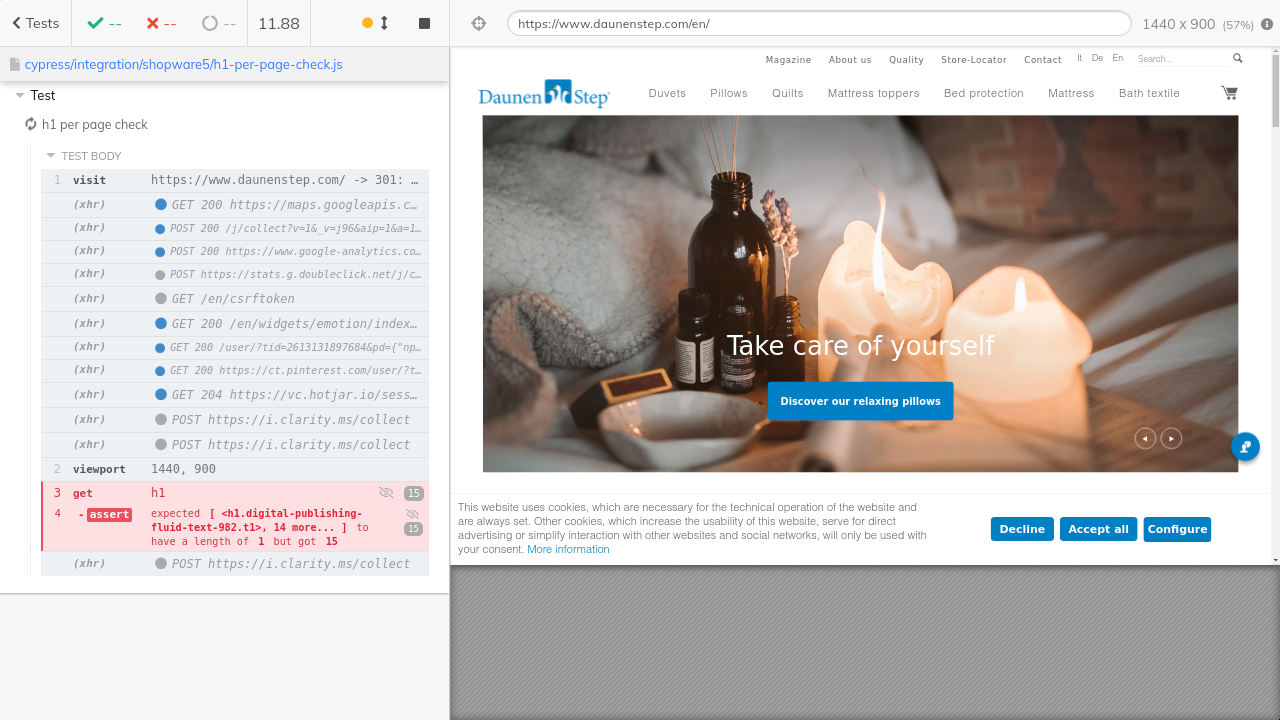Viewport: 1280px width, 720px height.
Task: Click the selector playground crosshair icon
Action: (x=479, y=23)
